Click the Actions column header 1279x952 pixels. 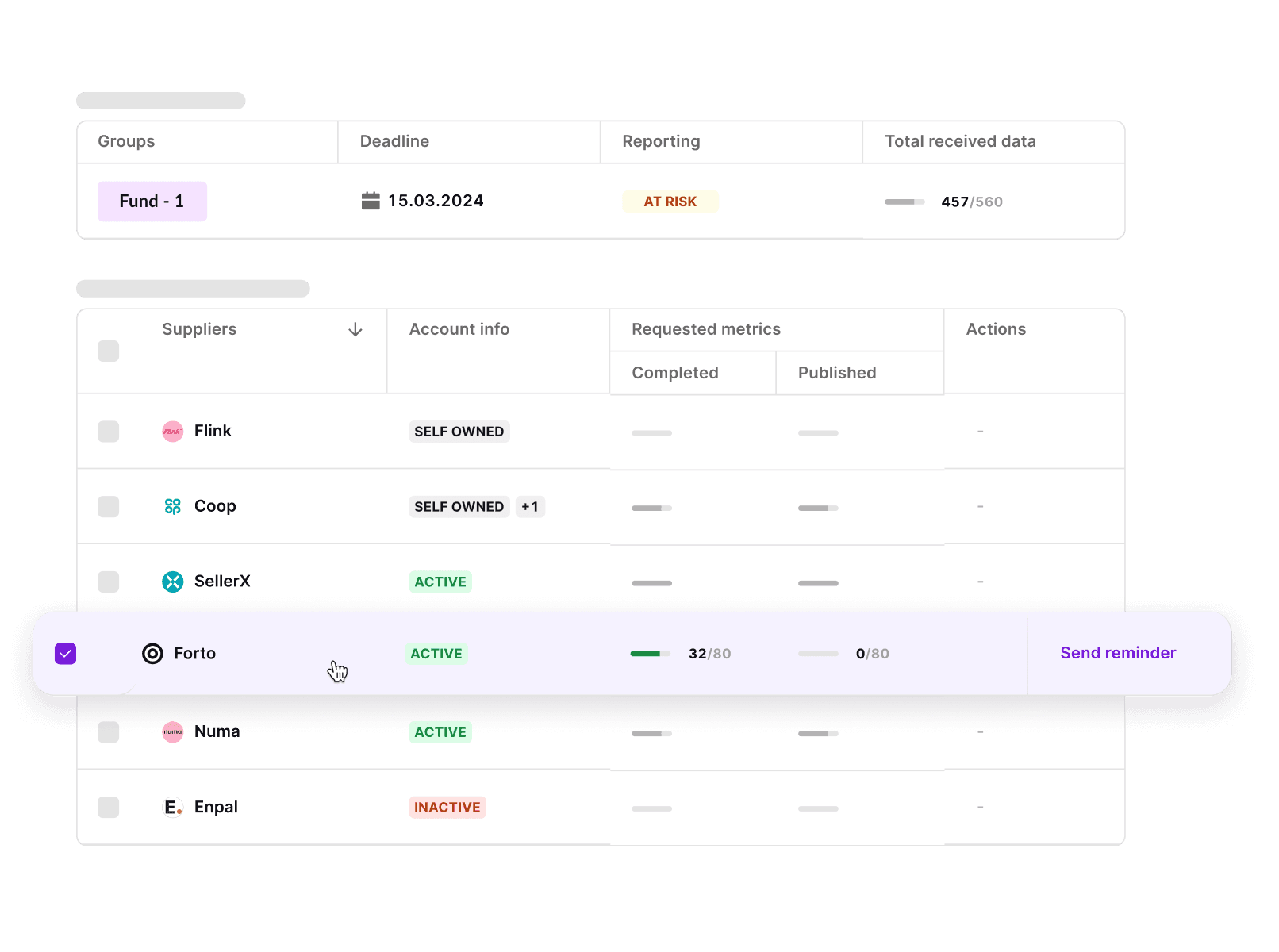click(x=996, y=329)
